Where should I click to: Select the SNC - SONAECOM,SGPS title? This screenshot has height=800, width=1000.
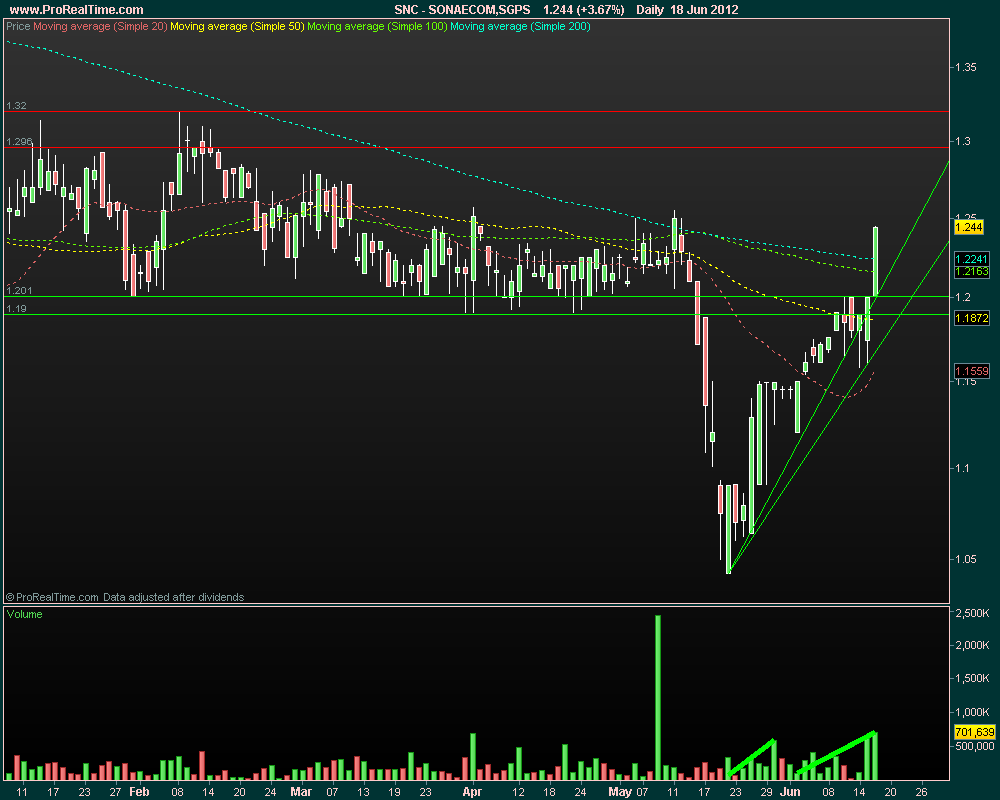coord(462,10)
